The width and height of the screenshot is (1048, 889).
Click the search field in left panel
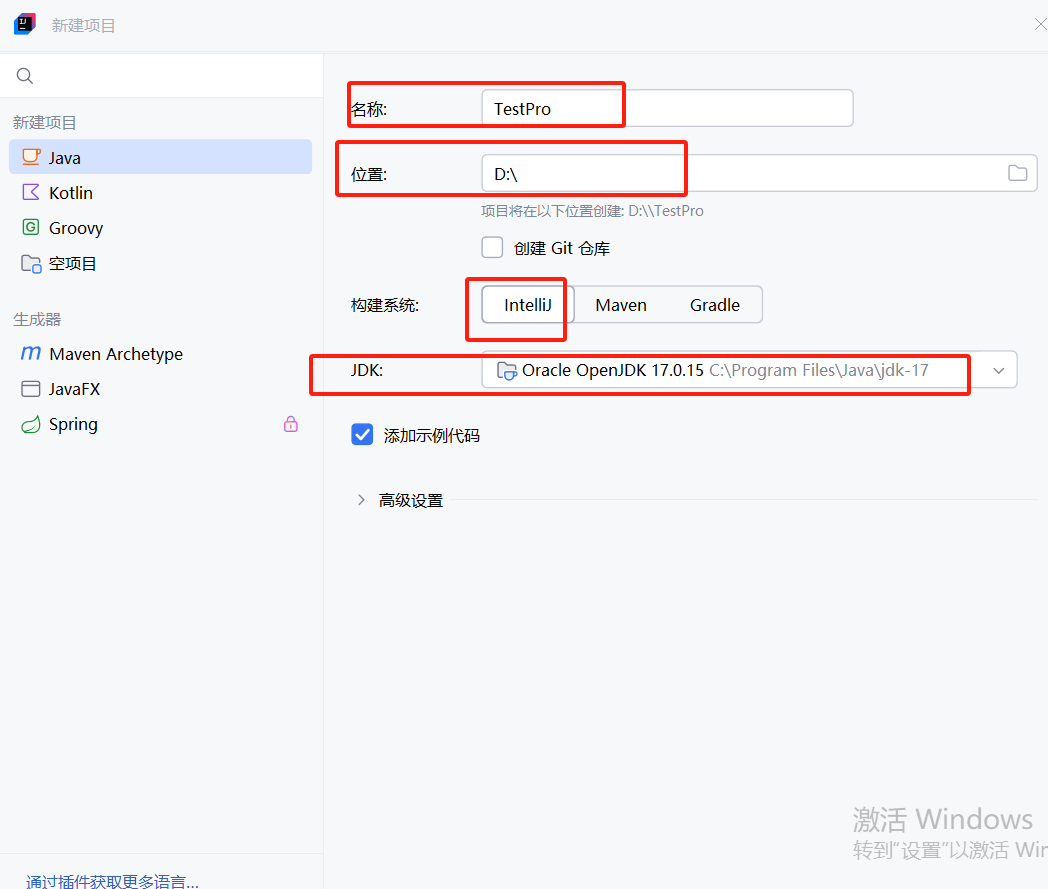162,76
